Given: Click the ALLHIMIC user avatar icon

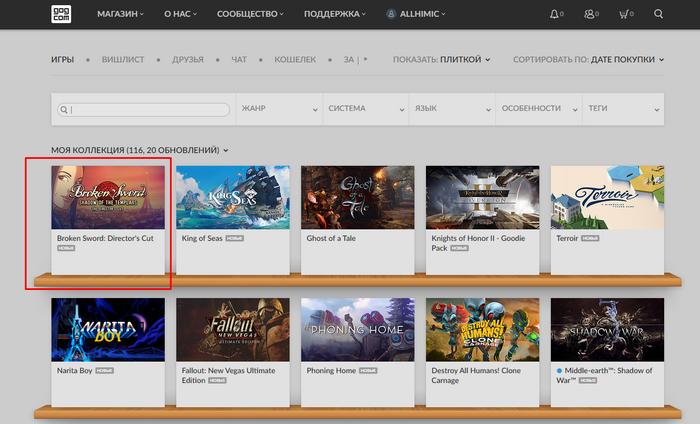Looking at the screenshot, I should click(x=391, y=14).
